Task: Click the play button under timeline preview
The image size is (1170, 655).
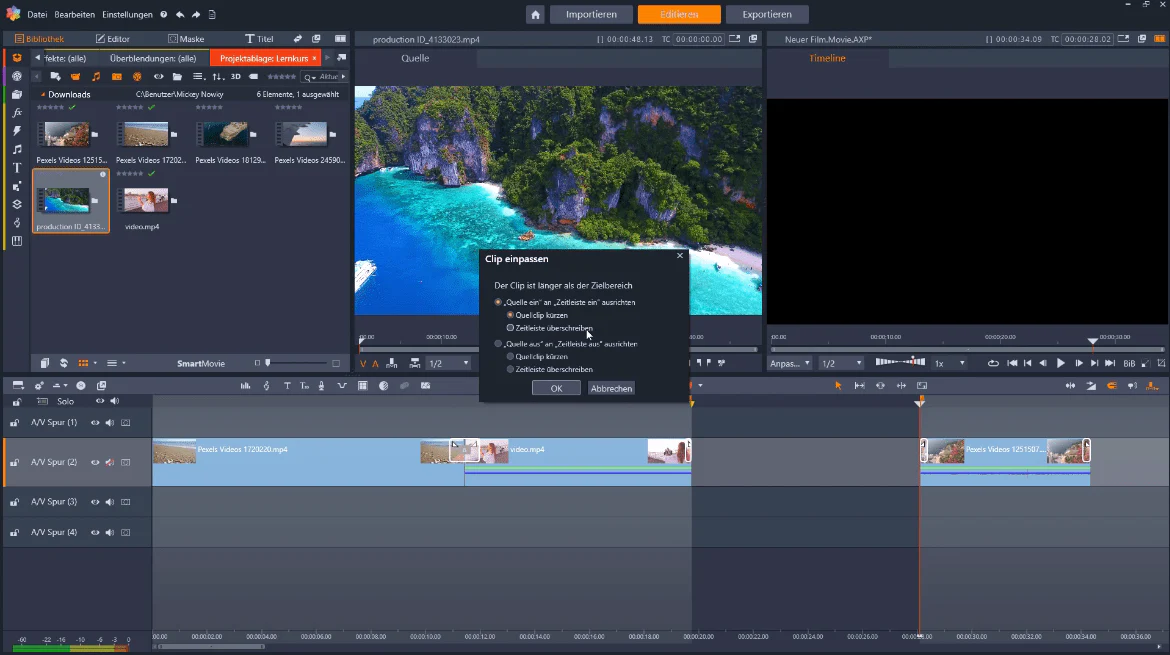Action: coord(1060,363)
